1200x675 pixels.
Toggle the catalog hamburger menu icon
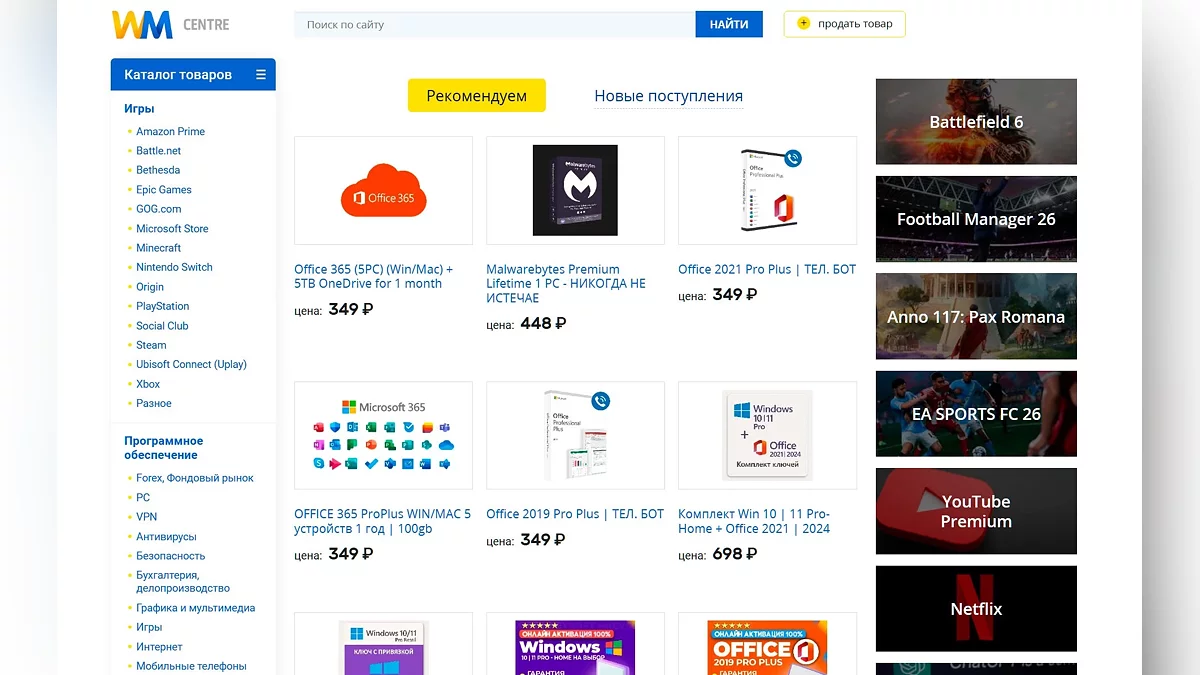pyautogui.click(x=261, y=75)
